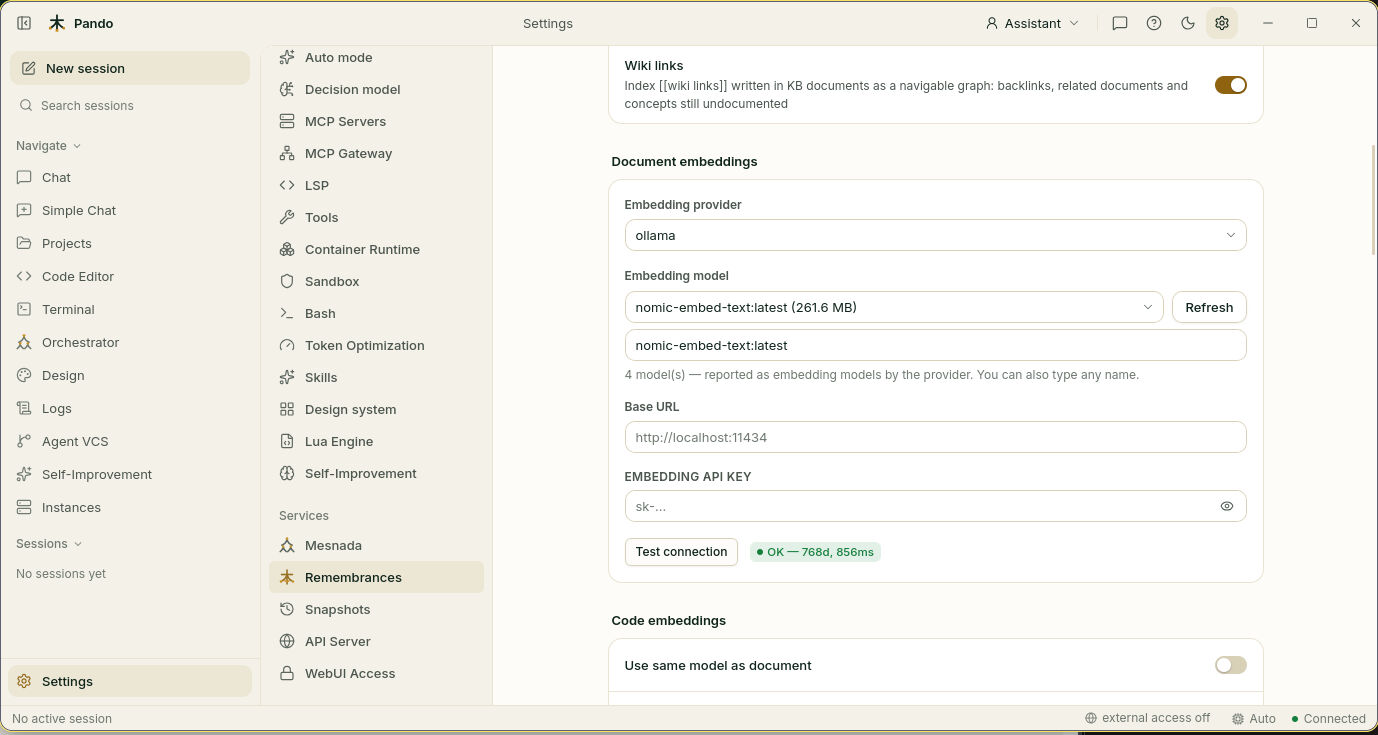The height and width of the screenshot is (735, 1378).
Task: Open the help question mark icon
Action: pos(1154,23)
